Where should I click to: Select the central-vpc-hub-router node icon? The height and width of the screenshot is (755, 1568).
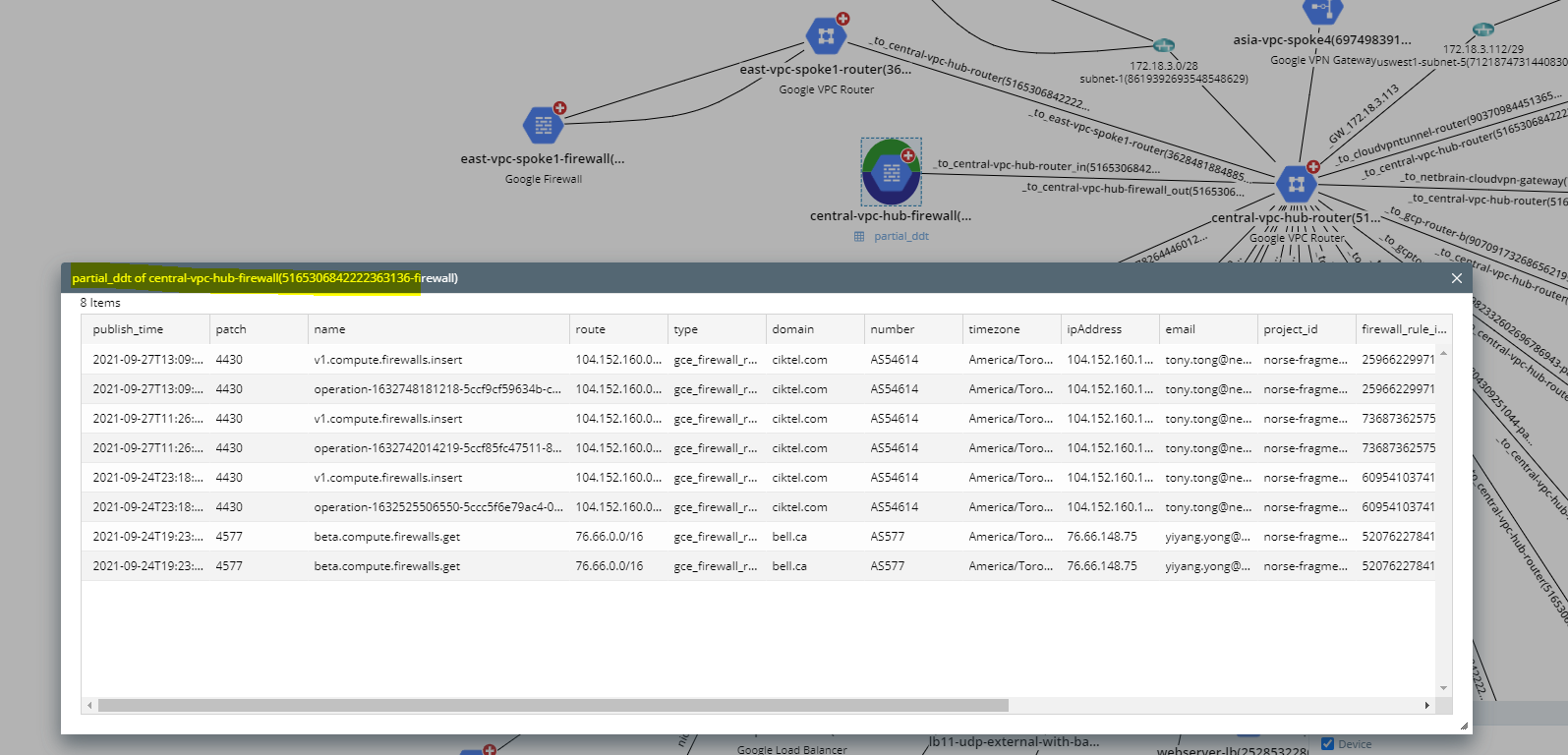point(1296,184)
